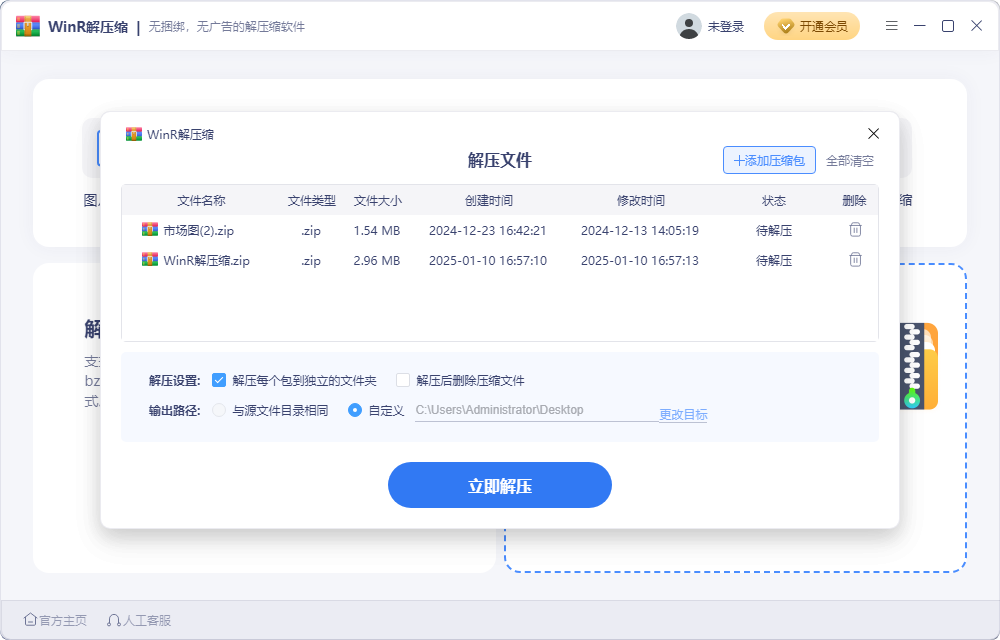This screenshot has height=640, width=1000.
Task: Click the user avatar icon
Action: click(x=688, y=26)
